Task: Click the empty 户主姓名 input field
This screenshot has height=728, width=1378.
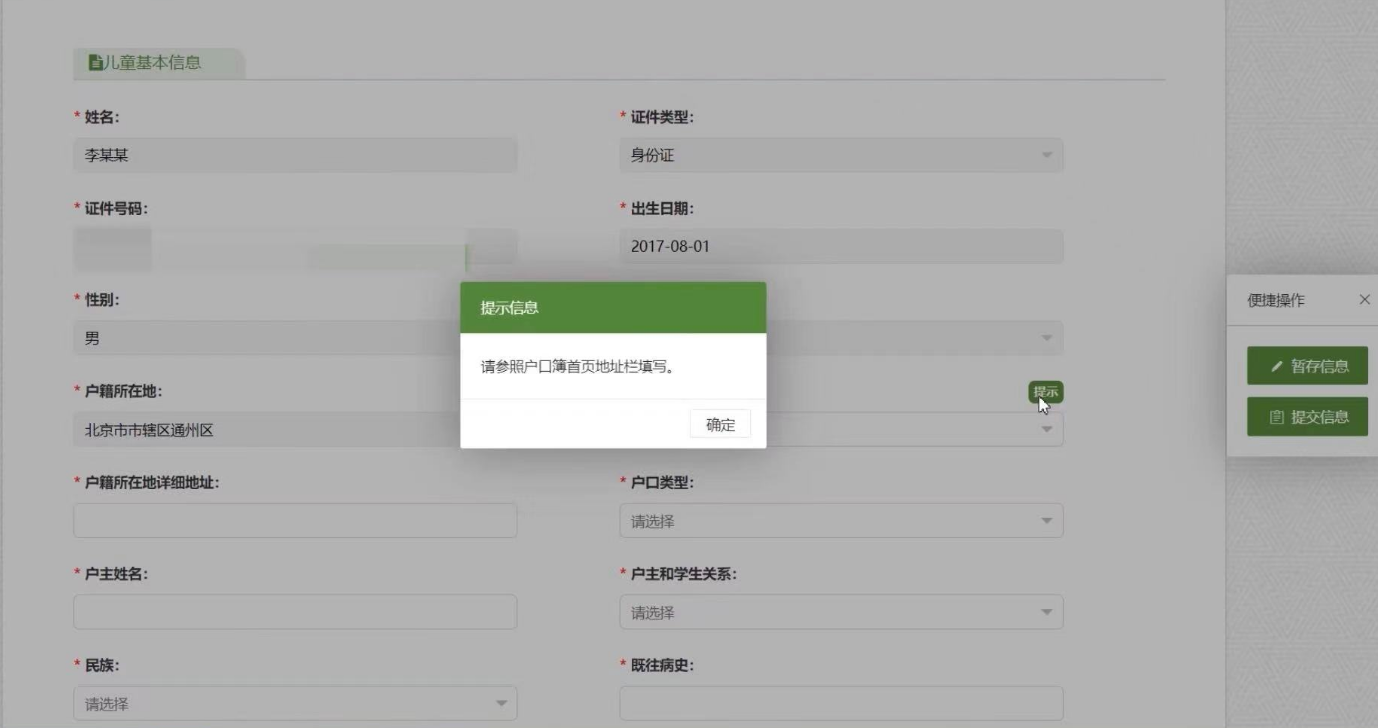Action: (x=295, y=612)
